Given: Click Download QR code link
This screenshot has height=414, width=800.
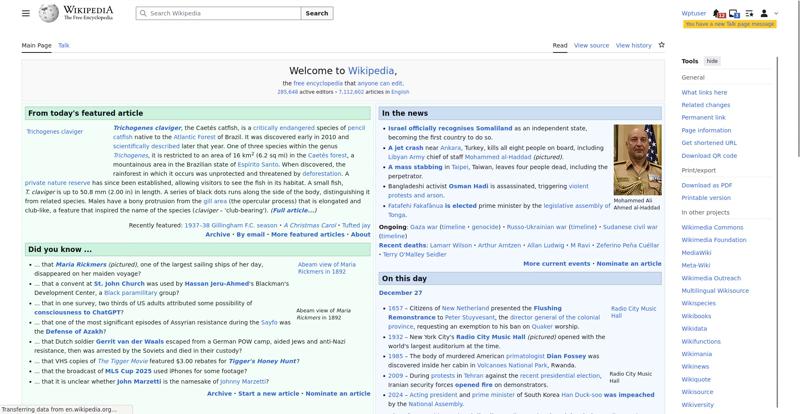Looking at the screenshot, I should 709,156.
